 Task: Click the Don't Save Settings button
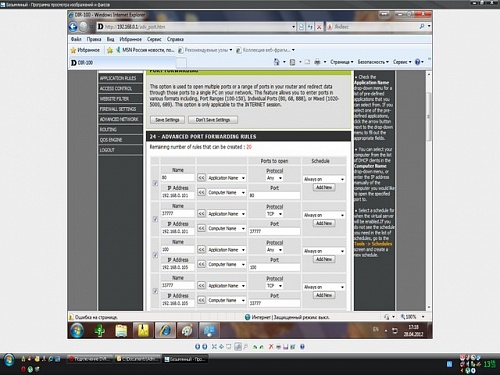click(213, 120)
